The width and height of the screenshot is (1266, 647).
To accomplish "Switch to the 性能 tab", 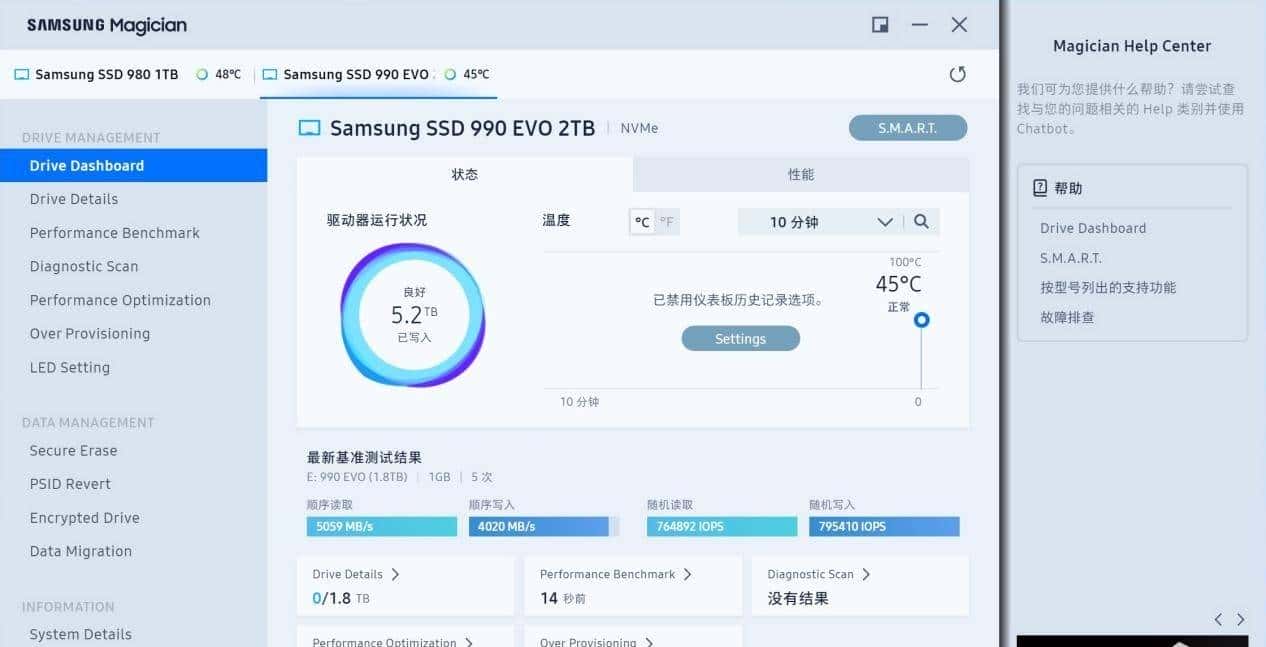I will (800, 173).
